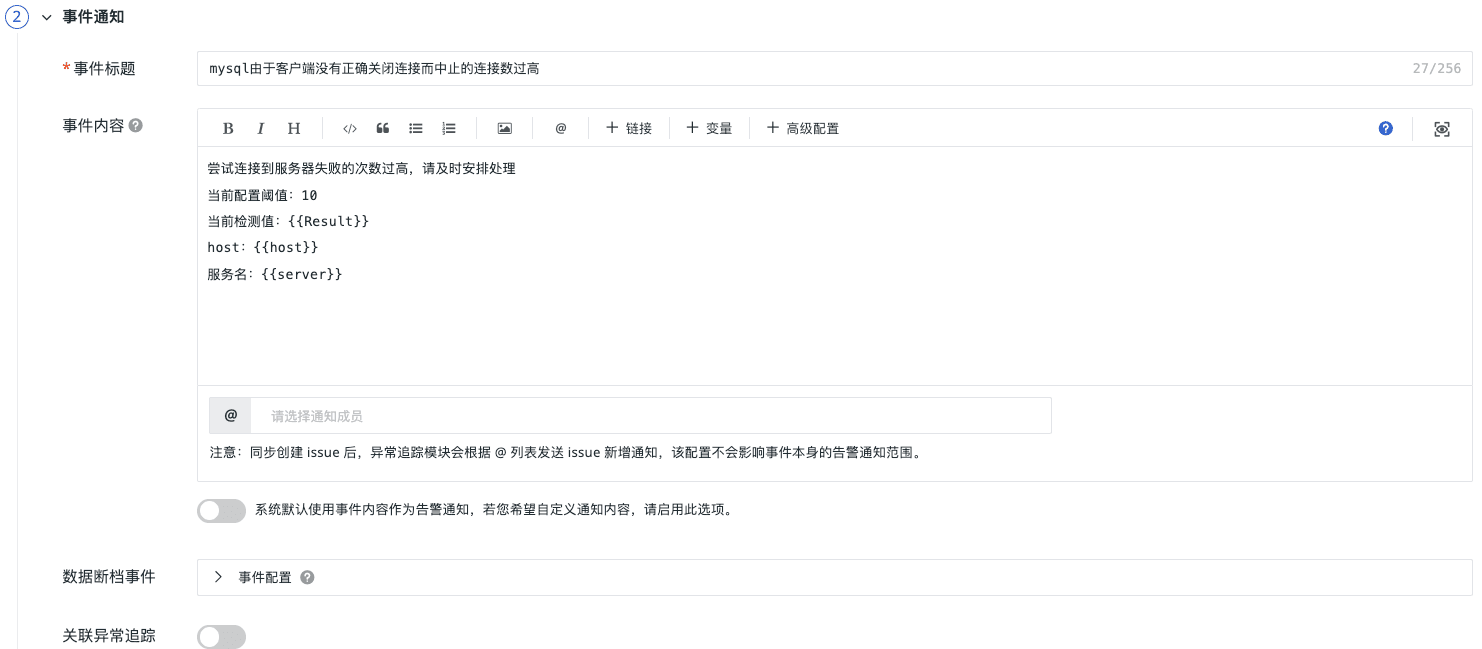Switch editor to fullscreen mode
This screenshot has height=649, width=1482.
1441,128
